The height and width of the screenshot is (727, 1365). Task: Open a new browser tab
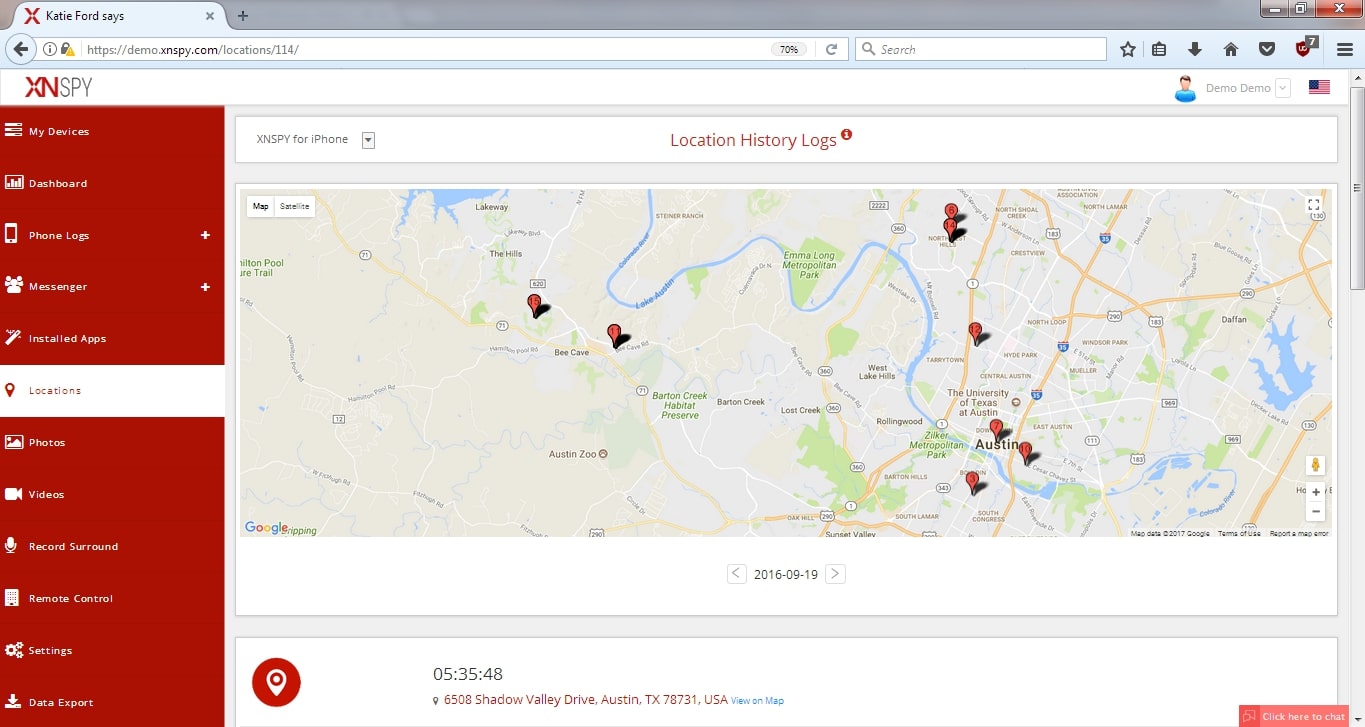(x=243, y=15)
